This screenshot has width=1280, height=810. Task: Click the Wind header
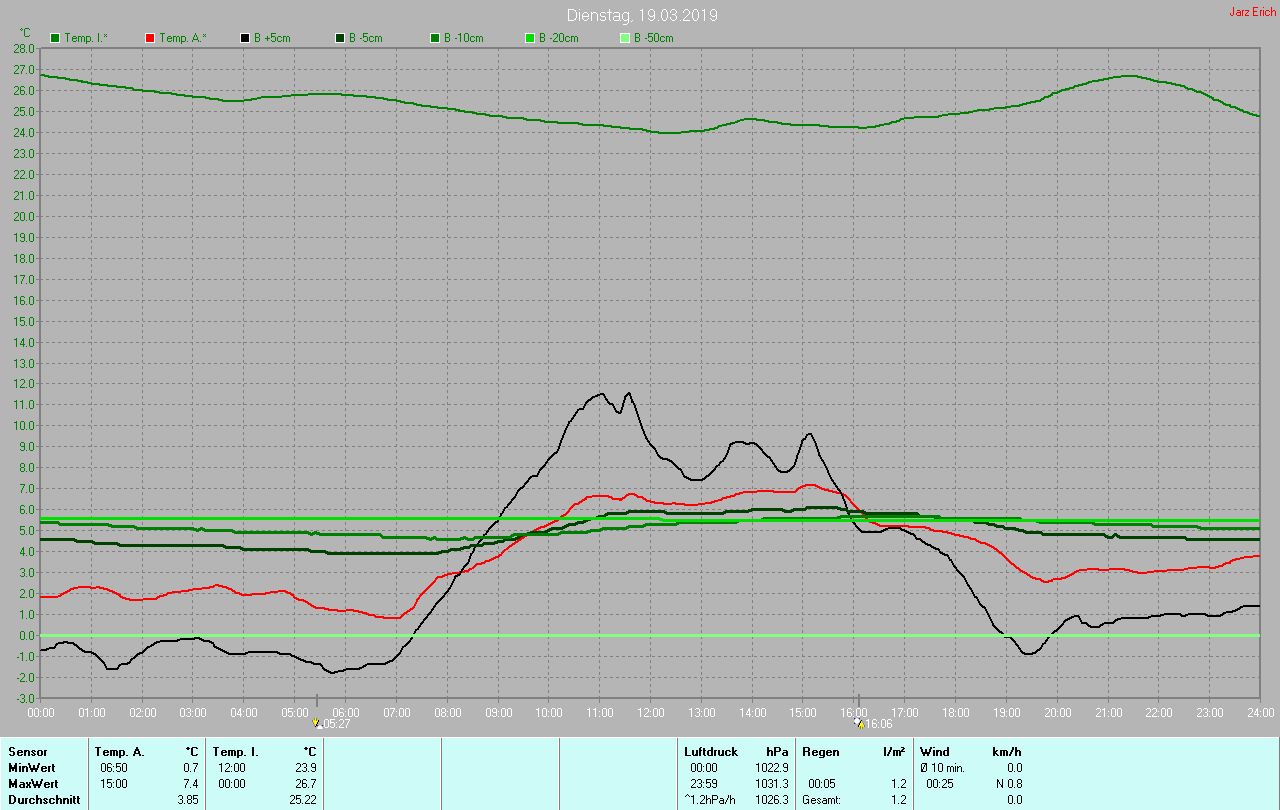935,751
